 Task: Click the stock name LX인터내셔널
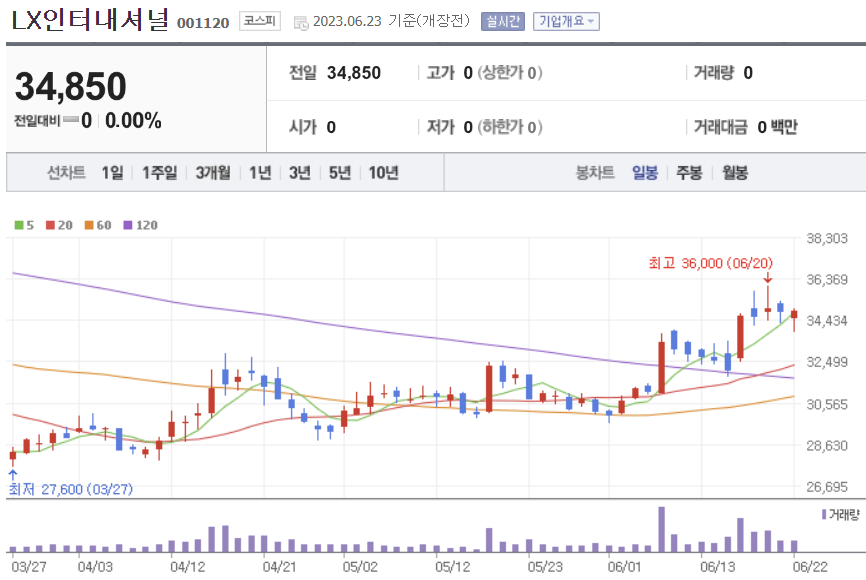pos(90,21)
